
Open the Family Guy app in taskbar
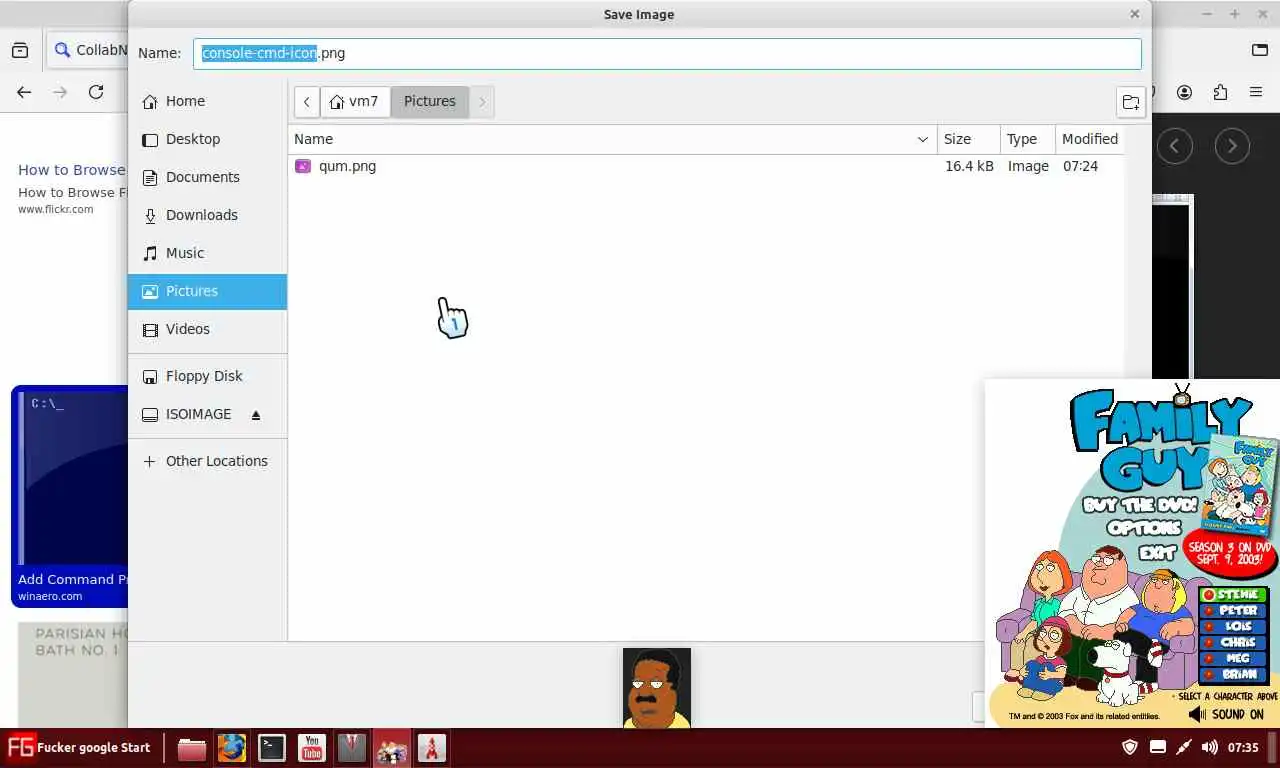pos(392,748)
